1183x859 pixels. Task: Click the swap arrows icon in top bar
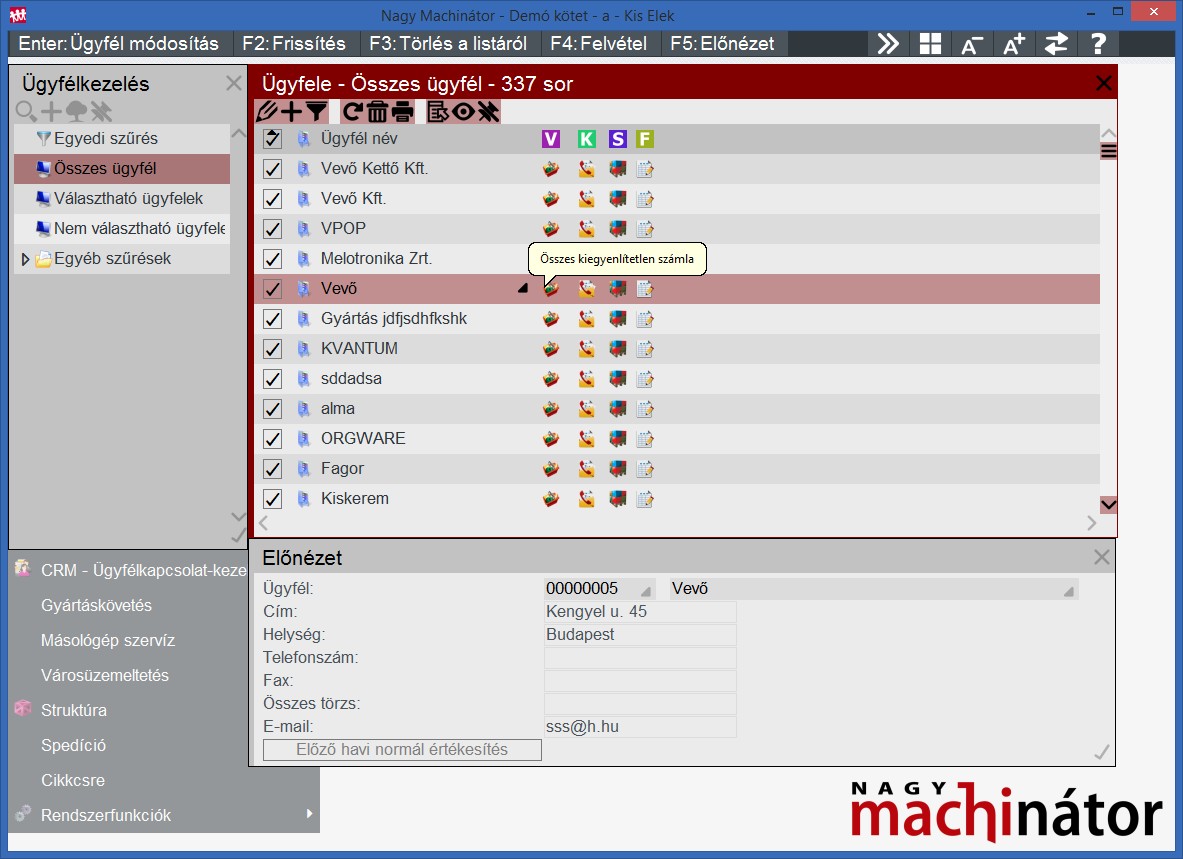[x=1056, y=44]
